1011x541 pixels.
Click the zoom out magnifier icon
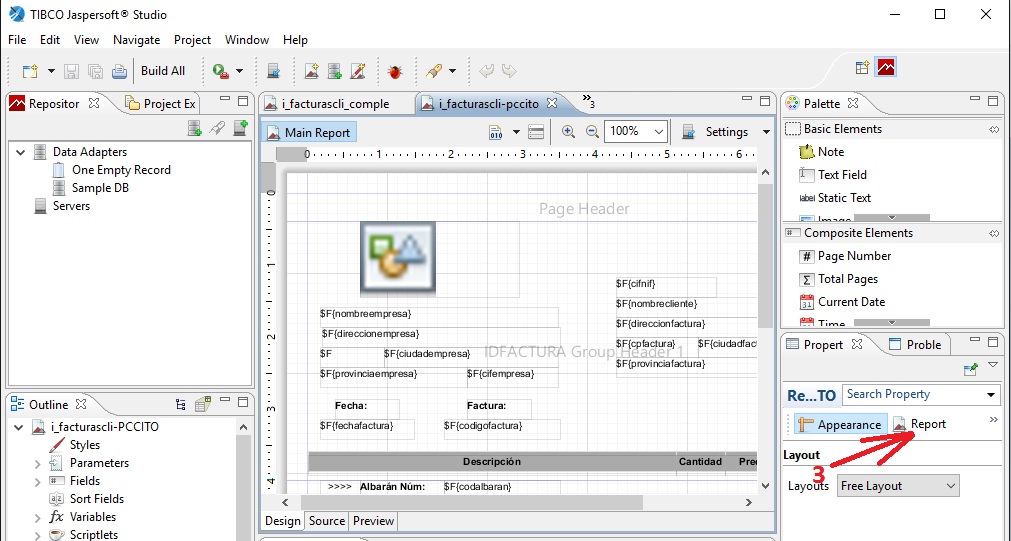pyautogui.click(x=592, y=132)
